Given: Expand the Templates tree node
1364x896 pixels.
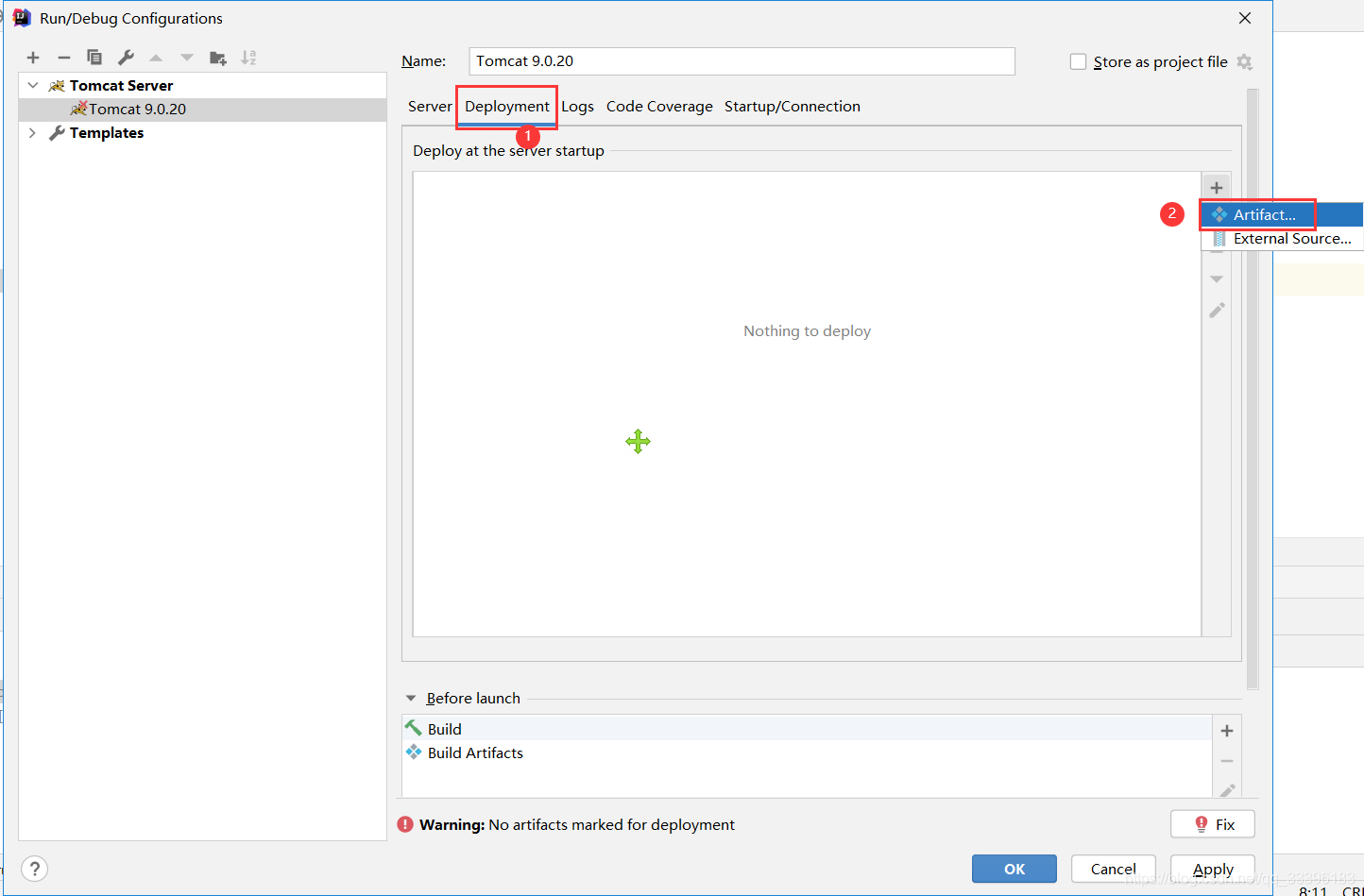Looking at the screenshot, I should pos(33,133).
